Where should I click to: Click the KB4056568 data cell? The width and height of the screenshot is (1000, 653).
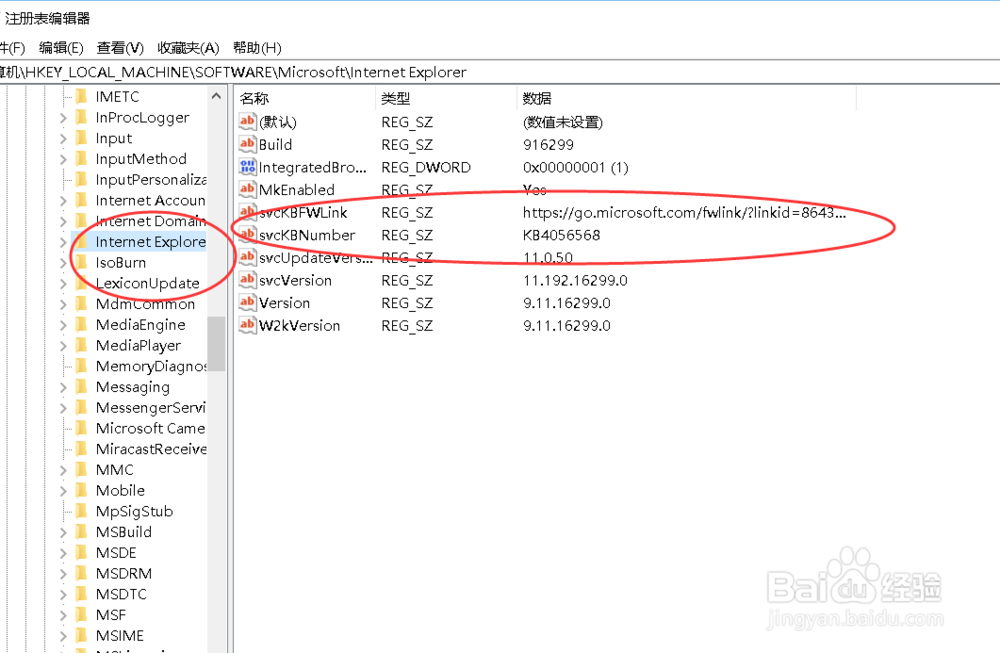click(x=561, y=235)
